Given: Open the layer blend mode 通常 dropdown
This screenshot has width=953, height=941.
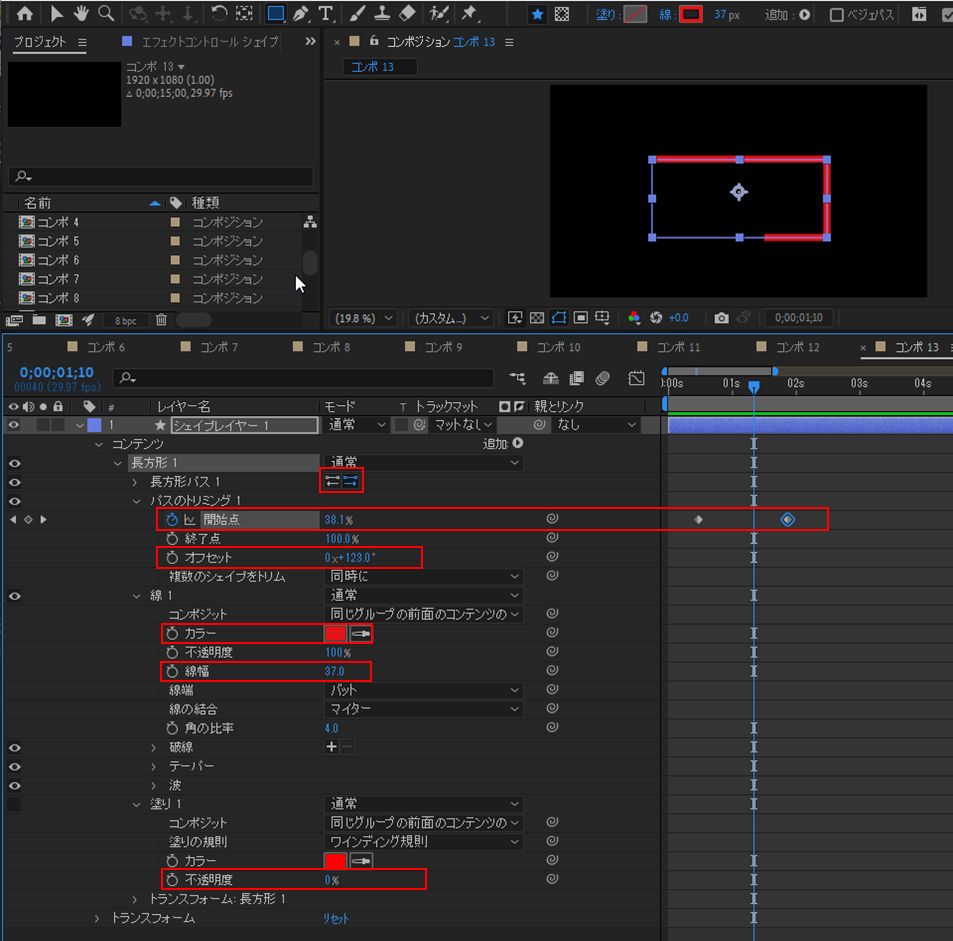Looking at the screenshot, I should [x=356, y=424].
